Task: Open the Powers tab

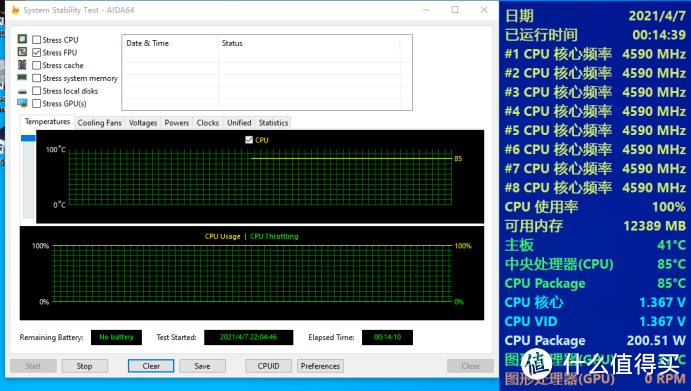Action: (176, 123)
